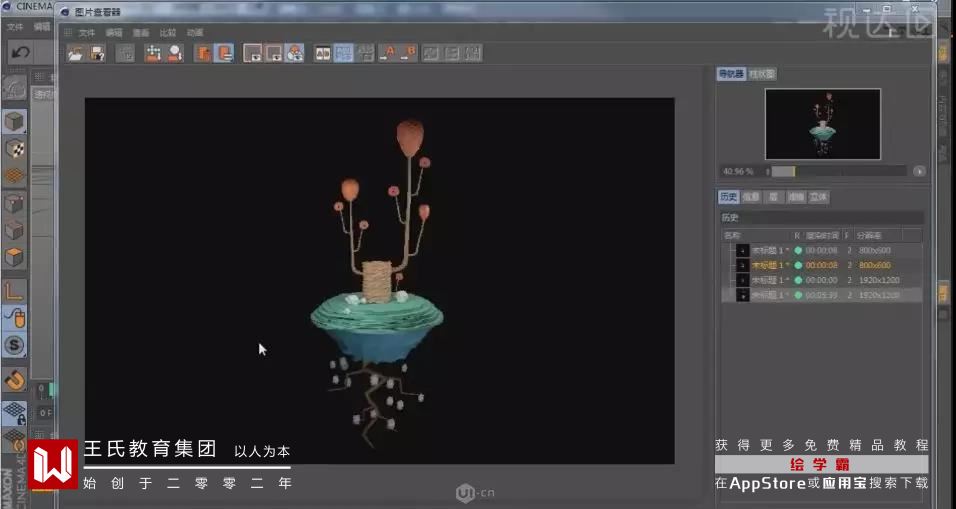956x509 pixels.
Task: Click the Set as A icon
Action: point(387,54)
